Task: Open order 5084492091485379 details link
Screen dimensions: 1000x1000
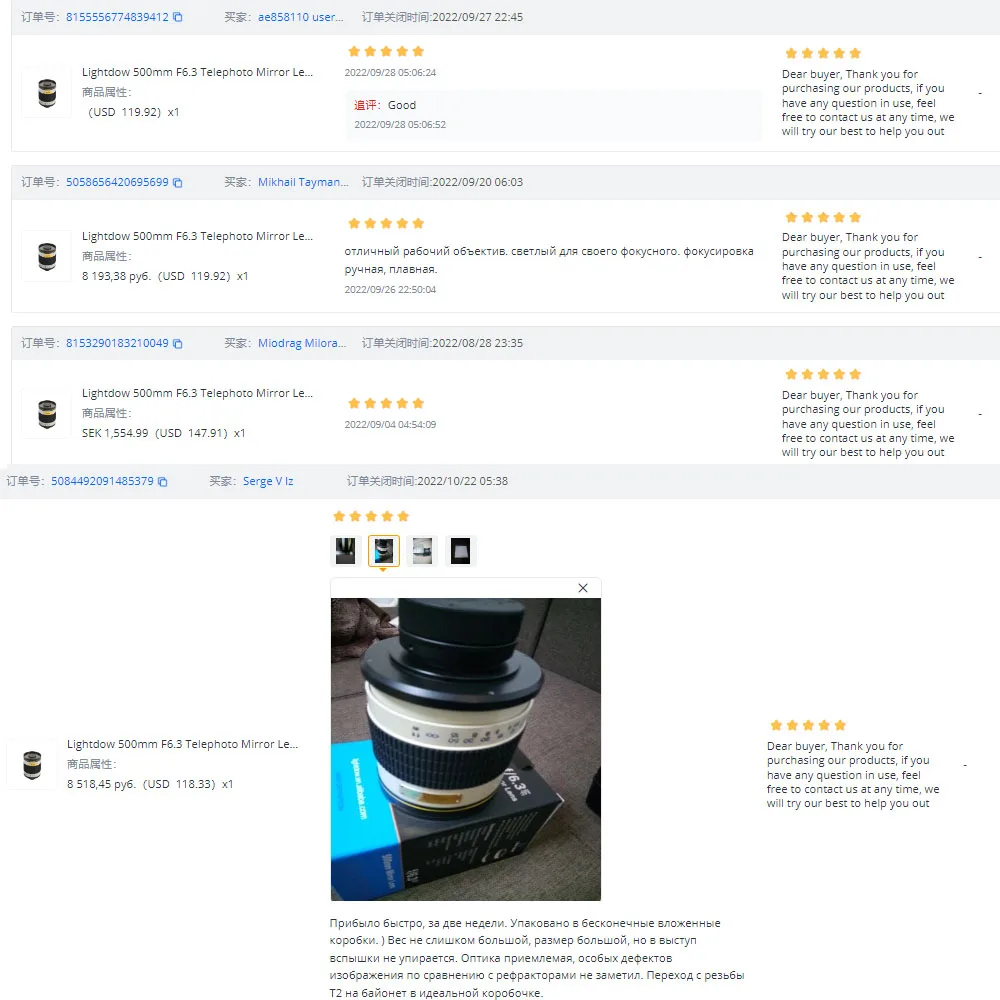Action: click(102, 482)
